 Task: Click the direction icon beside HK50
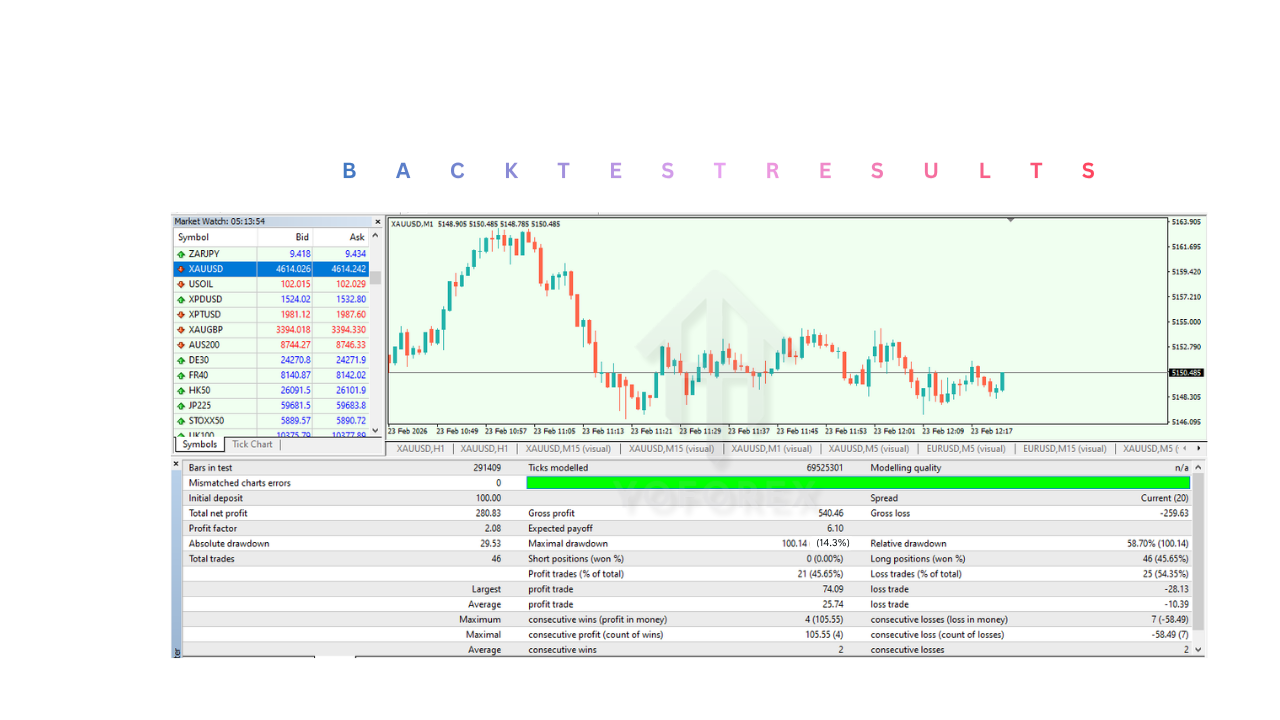tap(181, 390)
